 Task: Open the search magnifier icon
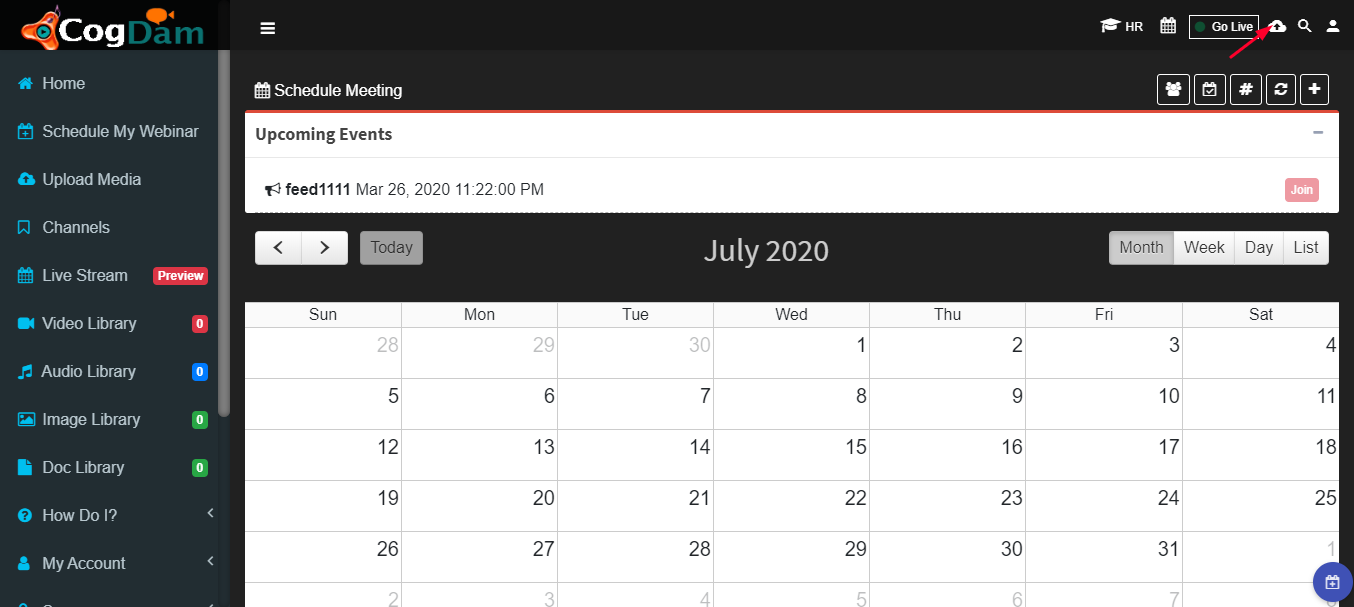(x=1304, y=26)
